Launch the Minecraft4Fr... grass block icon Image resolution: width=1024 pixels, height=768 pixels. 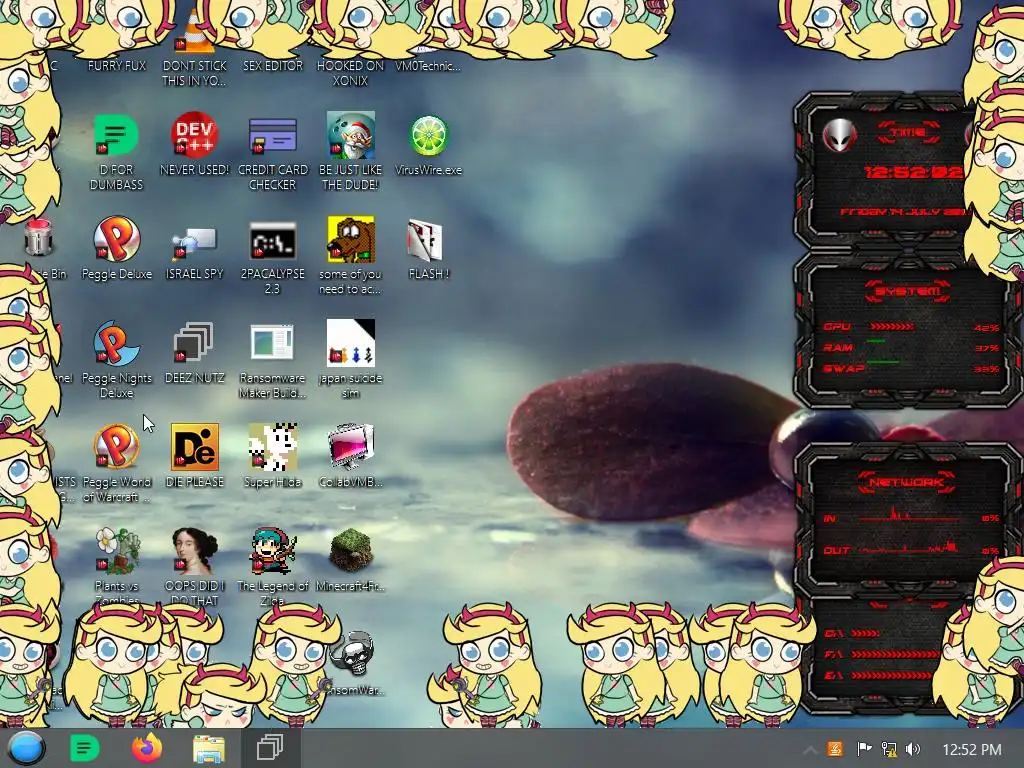click(x=351, y=551)
